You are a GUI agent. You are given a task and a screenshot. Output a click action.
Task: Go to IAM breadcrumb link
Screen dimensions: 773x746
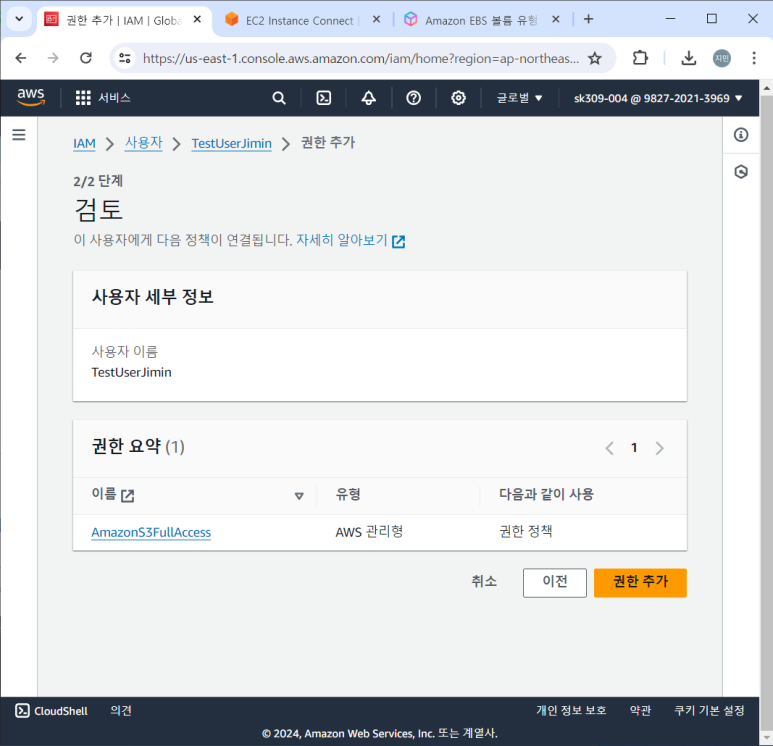[x=84, y=143]
